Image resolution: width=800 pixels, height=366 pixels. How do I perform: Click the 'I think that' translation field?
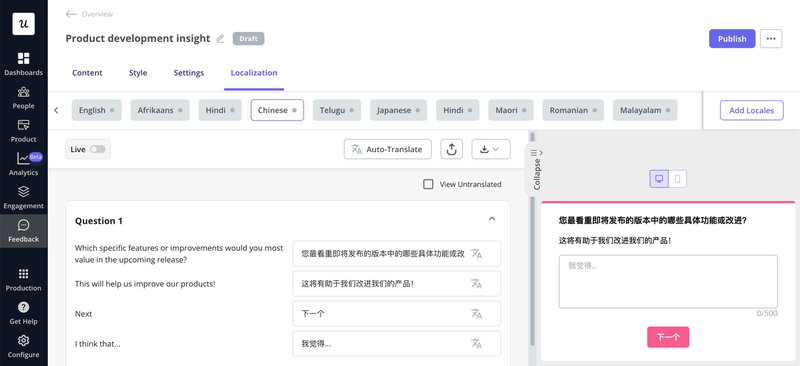point(396,344)
